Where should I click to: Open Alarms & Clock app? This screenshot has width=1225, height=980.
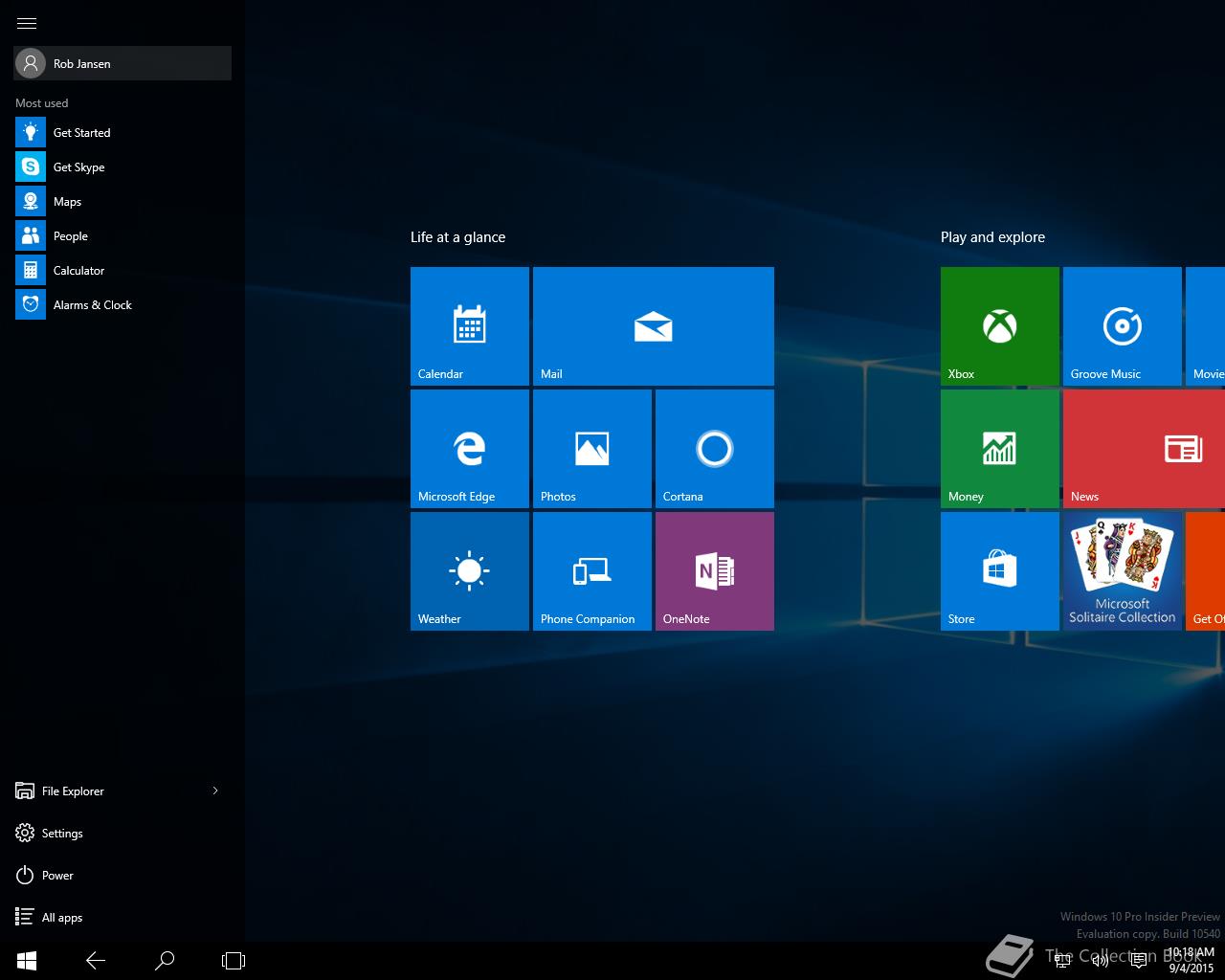point(122,304)
